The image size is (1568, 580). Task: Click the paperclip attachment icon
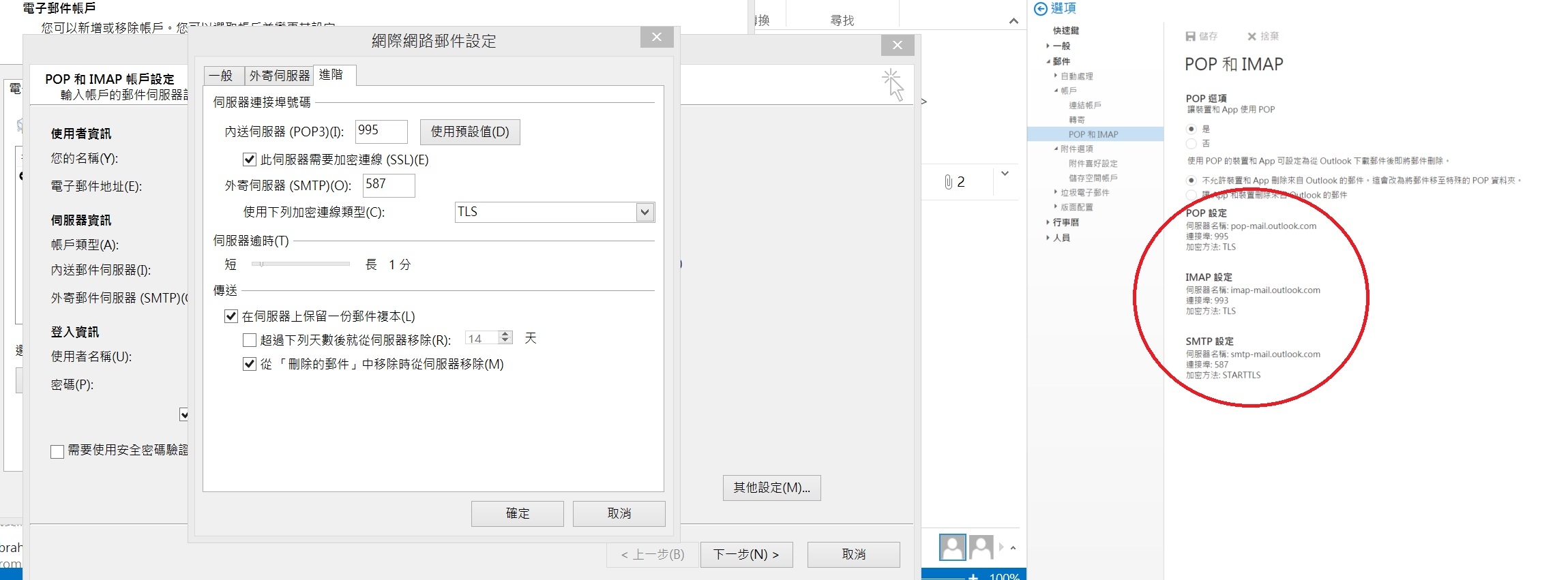coord(948,182)
